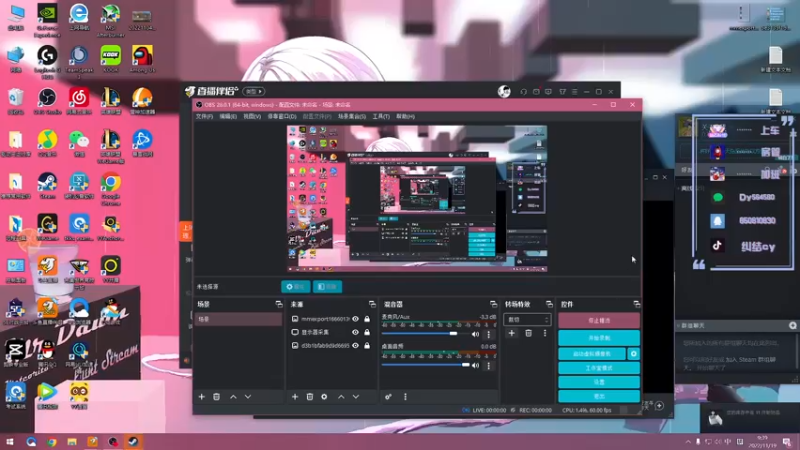Image resolution: width=800 pixels, height=450 pixels.
Task: Open the transitions three-dot options menu
Action: pyautogui.click(x=544, y=333)
